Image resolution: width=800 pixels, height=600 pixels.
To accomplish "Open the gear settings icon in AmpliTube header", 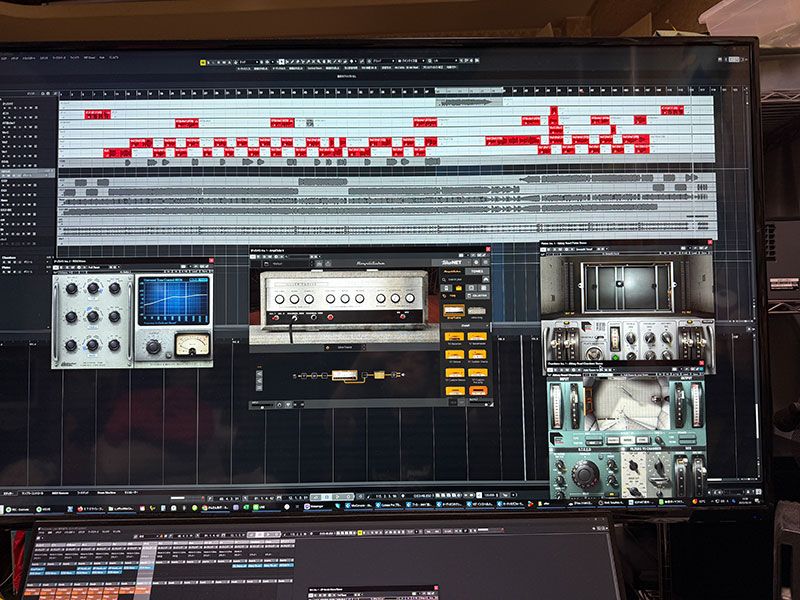I will (x=476, y=262).
